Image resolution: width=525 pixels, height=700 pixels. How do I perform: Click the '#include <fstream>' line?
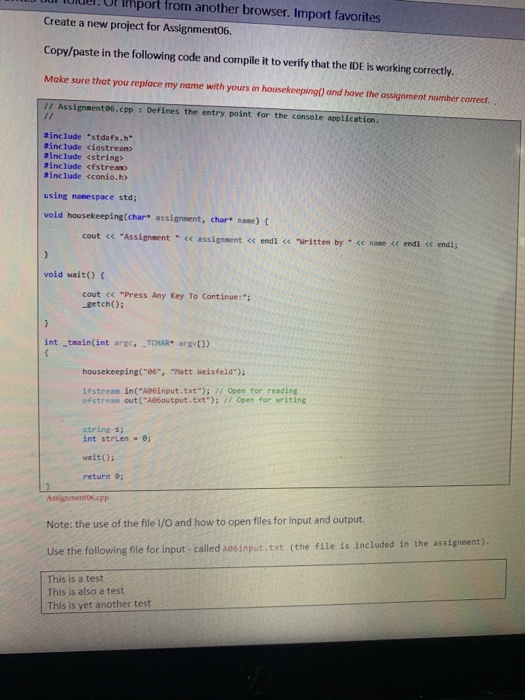(x=86, y=167)
